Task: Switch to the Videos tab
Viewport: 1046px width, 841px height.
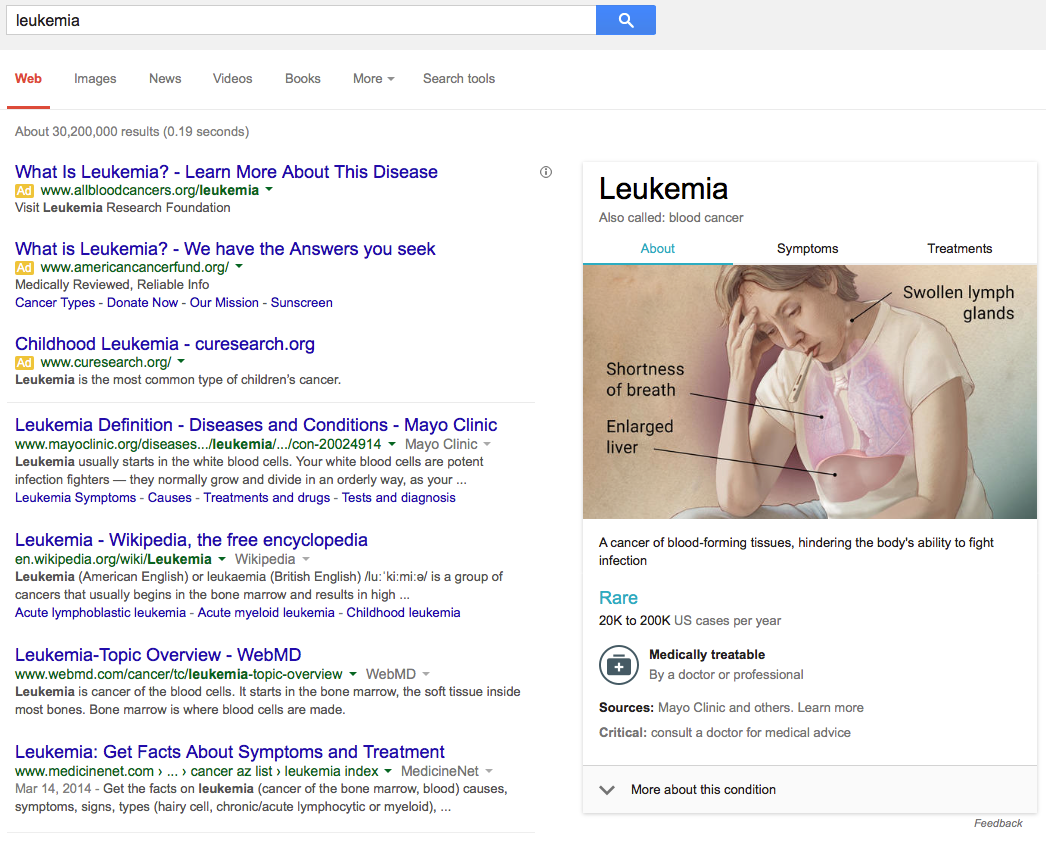Action: (x=232, y=79)
